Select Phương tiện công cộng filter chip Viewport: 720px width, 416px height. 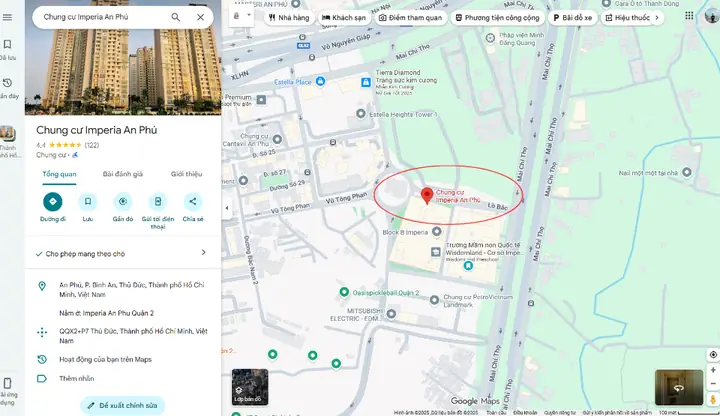point(497,17)
